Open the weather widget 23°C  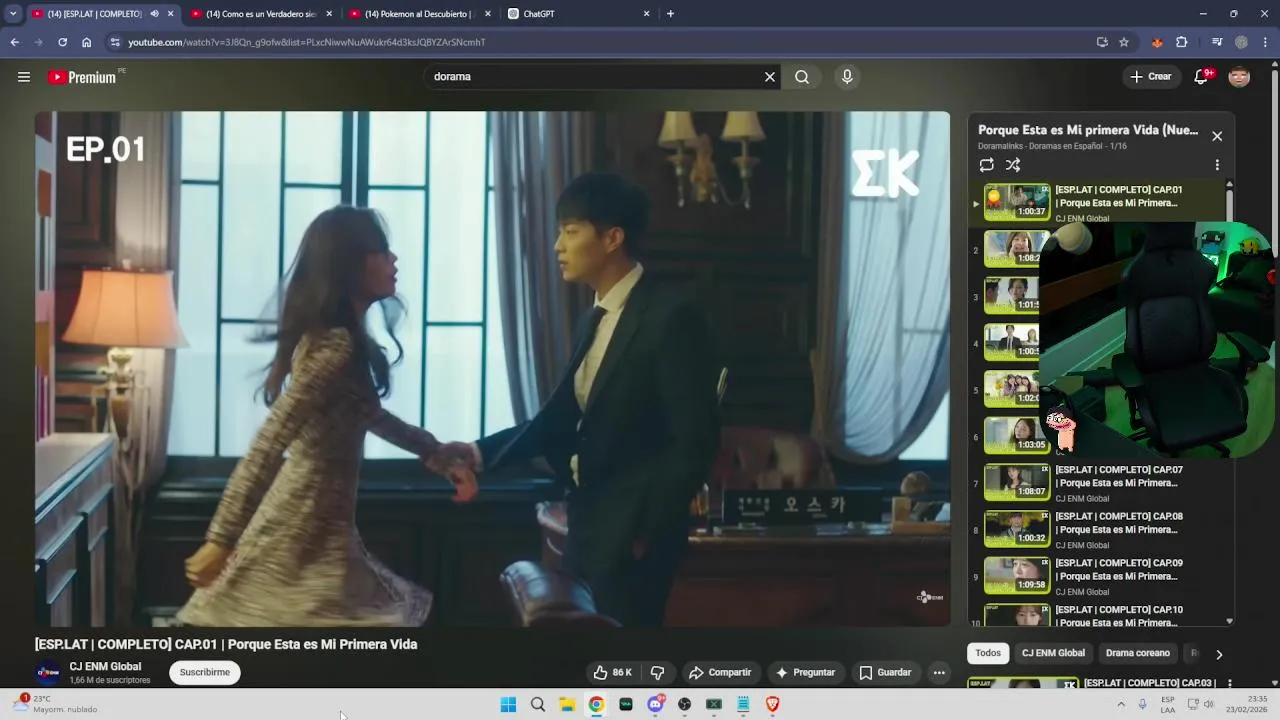click(56, 704)
